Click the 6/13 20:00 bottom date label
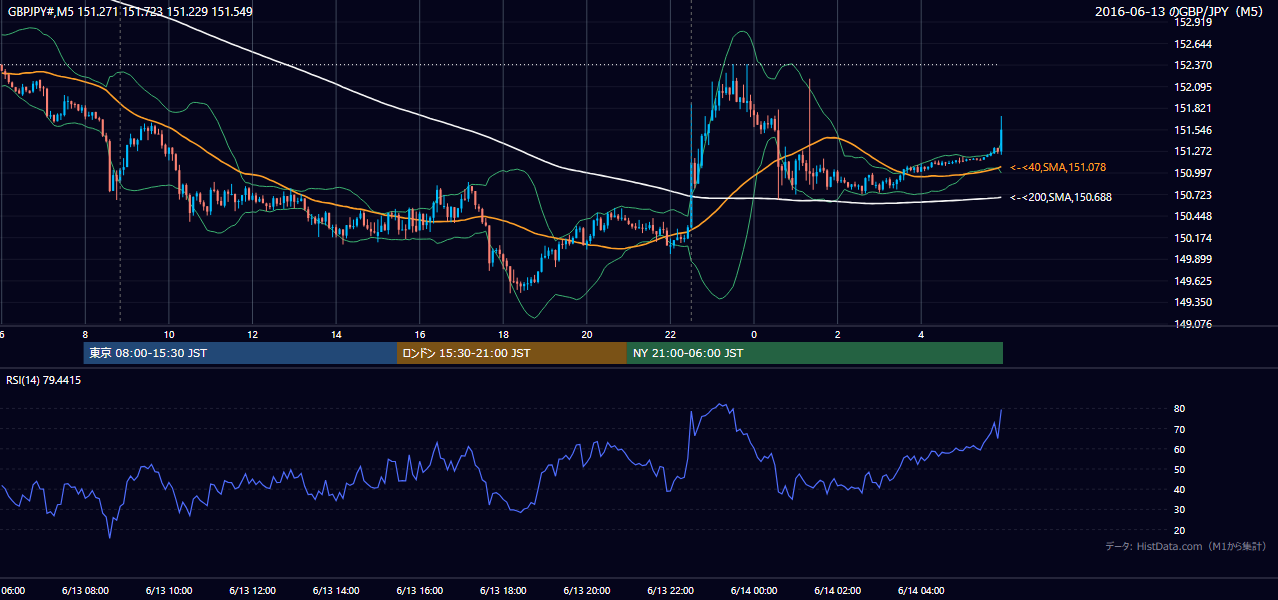 (587, 590)
